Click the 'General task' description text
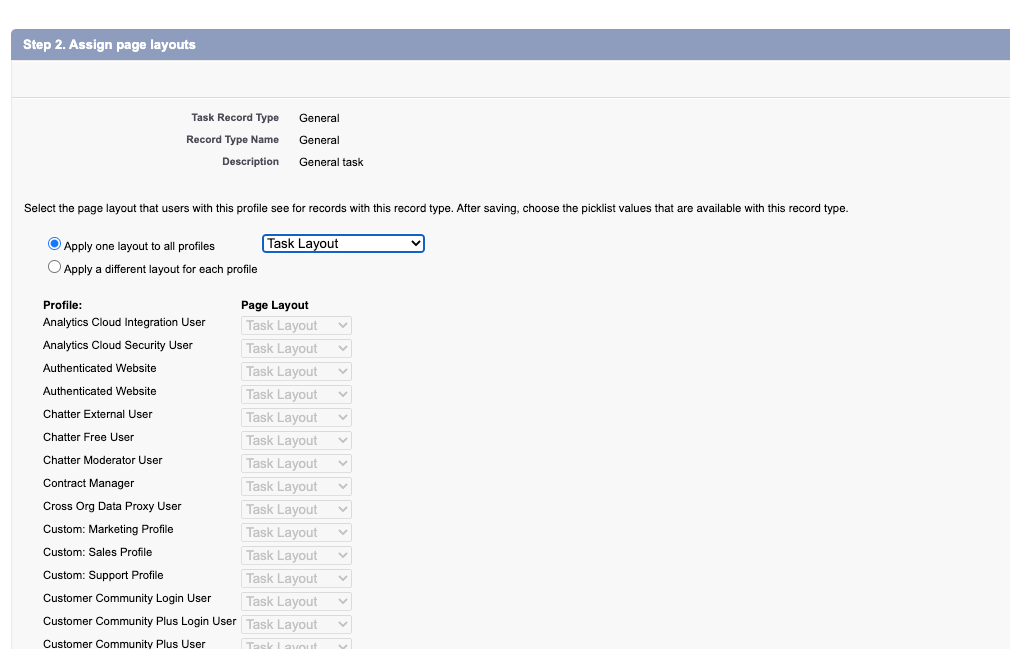 [331, 162]
